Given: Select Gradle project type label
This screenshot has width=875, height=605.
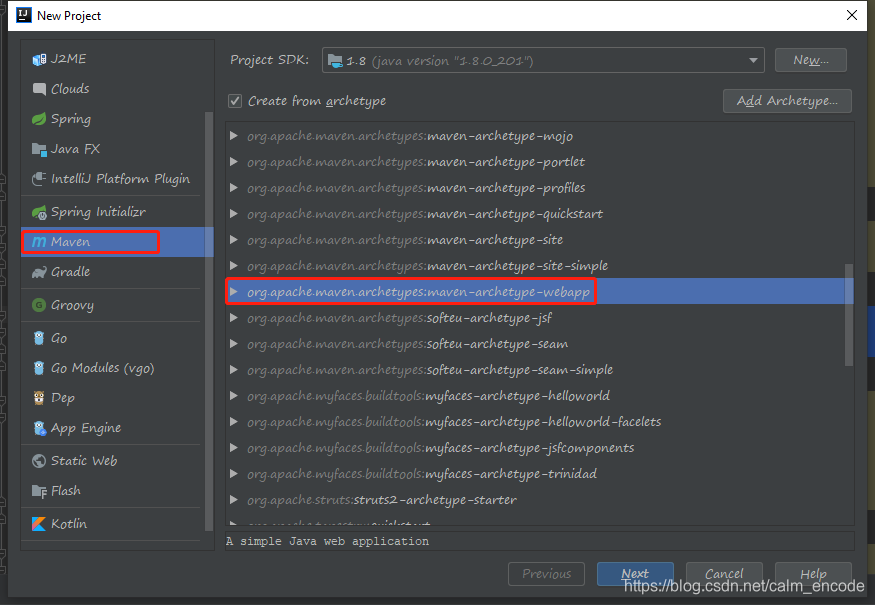Looking at the screenshot, I should coord(70,272).
